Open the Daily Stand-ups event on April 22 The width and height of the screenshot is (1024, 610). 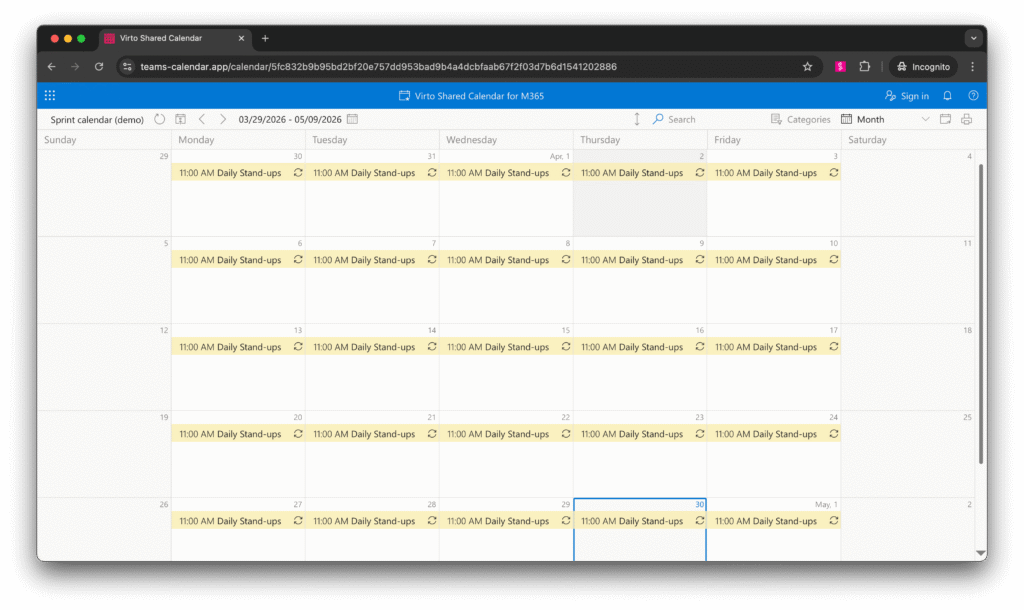point(506,434)
